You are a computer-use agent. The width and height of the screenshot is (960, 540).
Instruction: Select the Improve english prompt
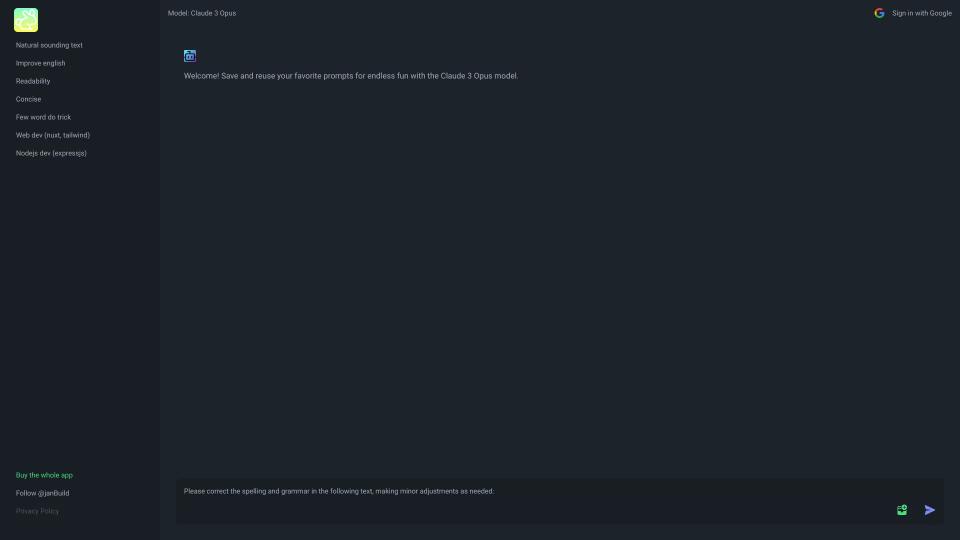pyautogui.click(x=40, y=63)
